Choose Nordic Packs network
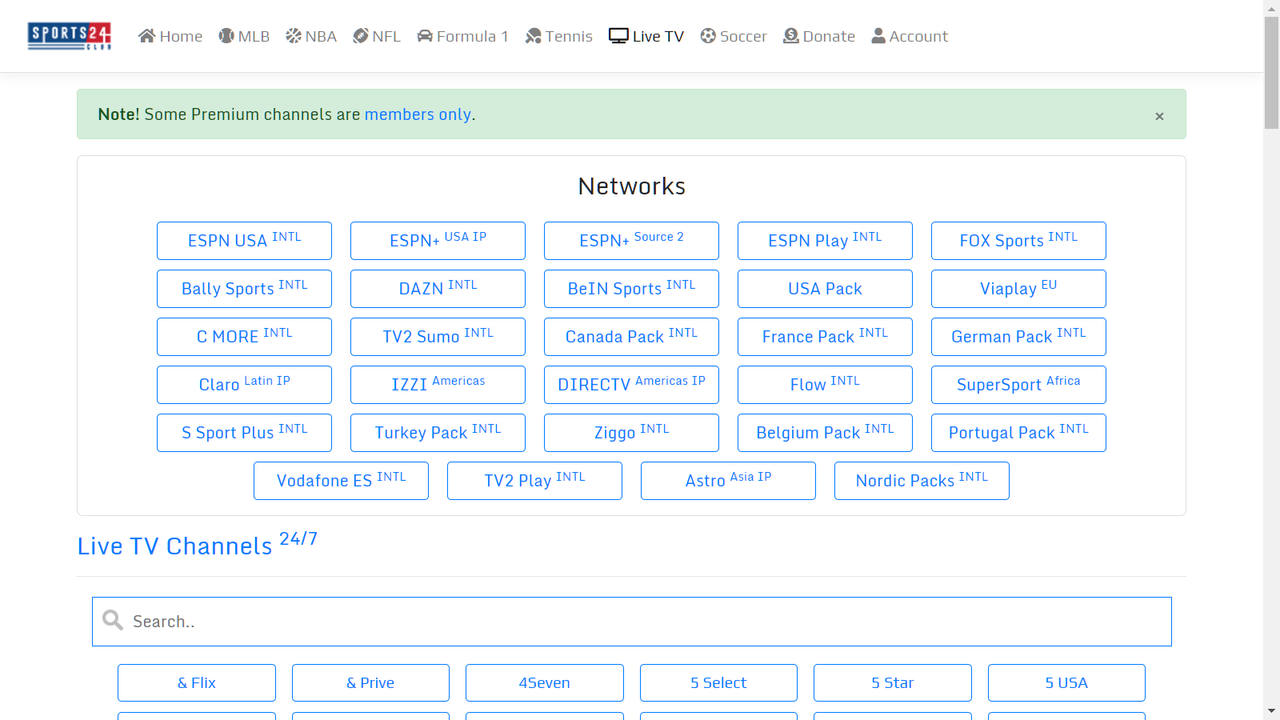The height and width of the screenshot is (720, 1280). [x=921, y=481]
